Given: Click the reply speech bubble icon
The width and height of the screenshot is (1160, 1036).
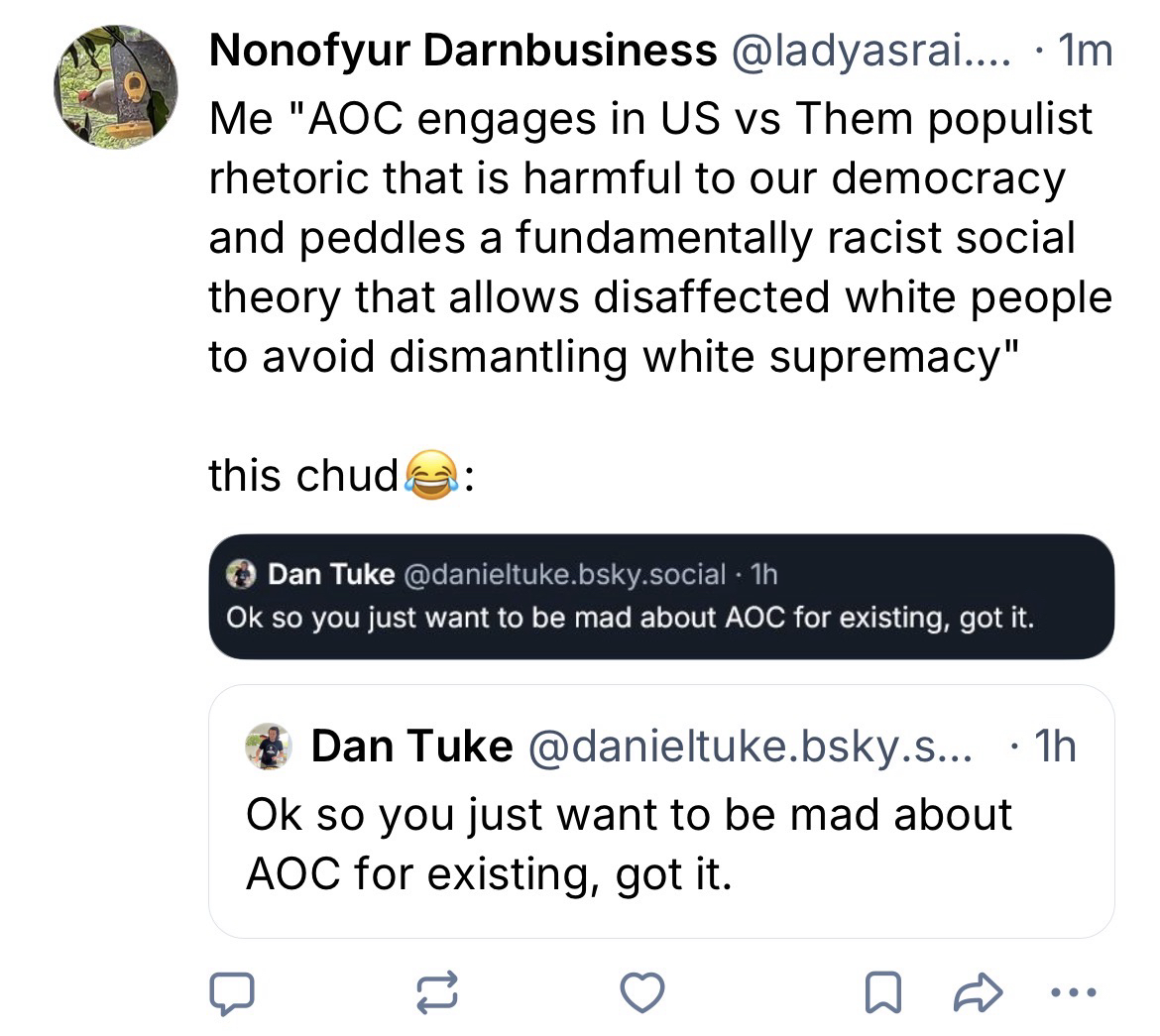Looking at the screenshot, I should click(231, 991).
